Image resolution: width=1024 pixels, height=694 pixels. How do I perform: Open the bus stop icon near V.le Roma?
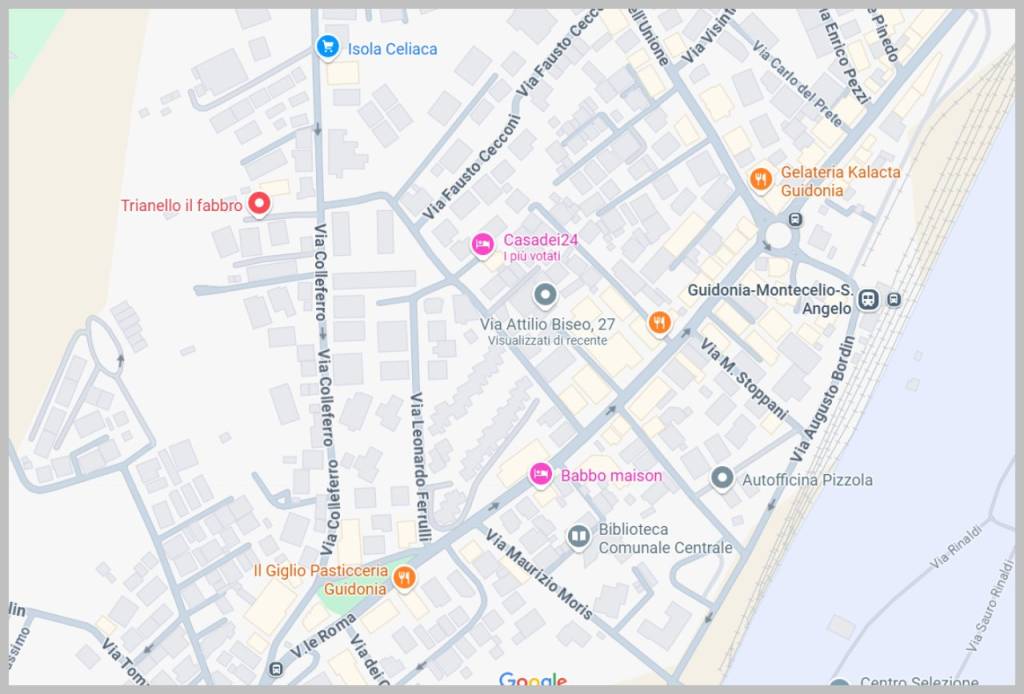coord(276,669)
